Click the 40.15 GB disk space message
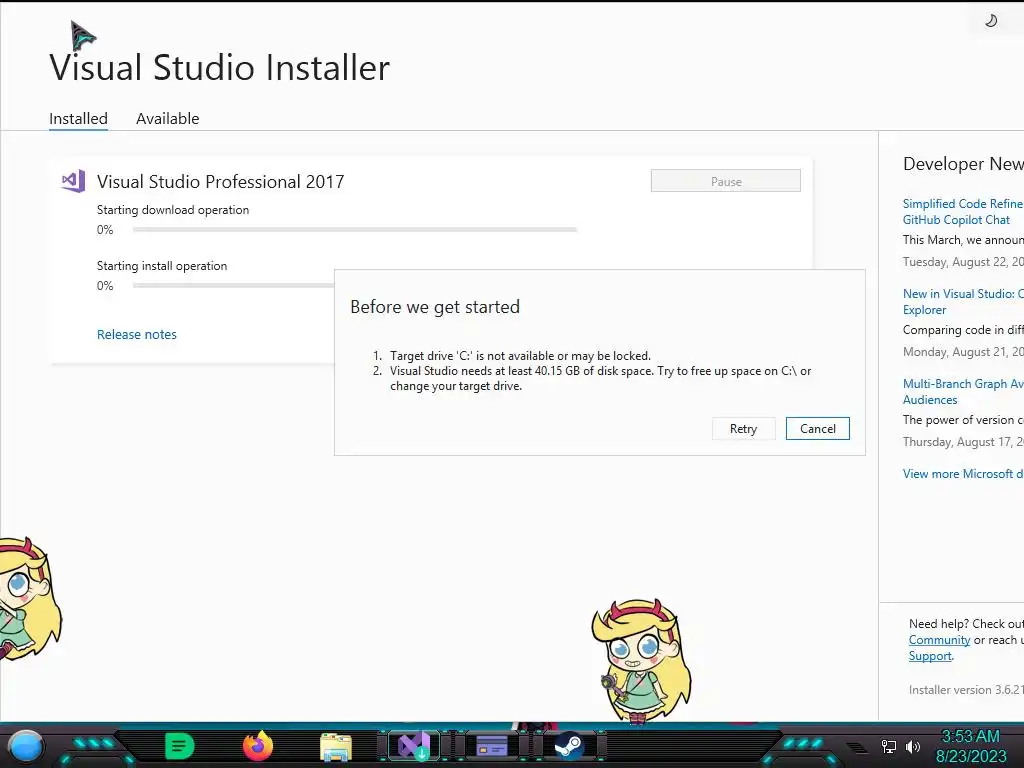This screenshot has height=768, width=1024. pyautogui.click(x=600, y=378)
